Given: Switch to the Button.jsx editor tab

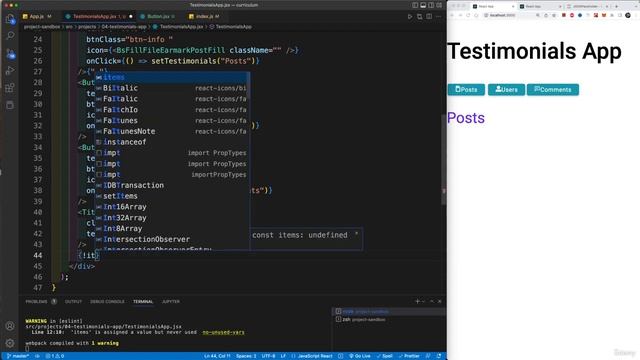Looking at the screenshot, I should 158,16.
